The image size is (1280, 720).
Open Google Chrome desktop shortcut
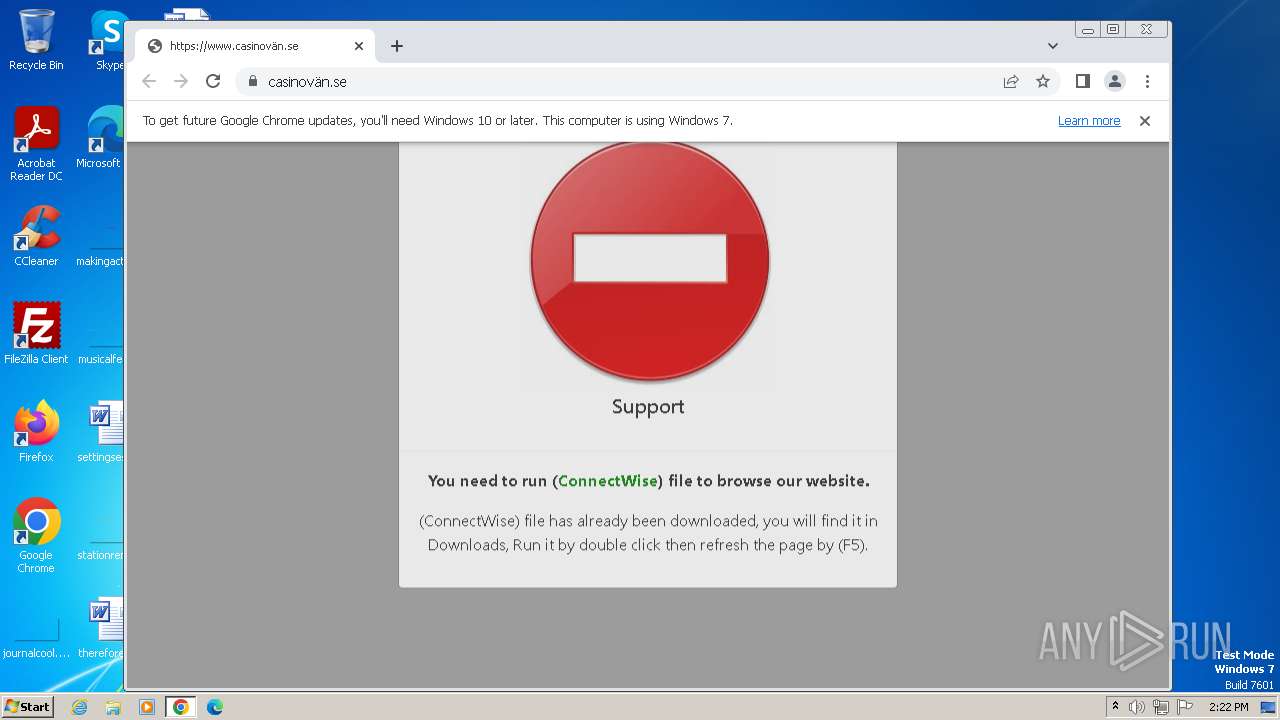pos(36,535)
